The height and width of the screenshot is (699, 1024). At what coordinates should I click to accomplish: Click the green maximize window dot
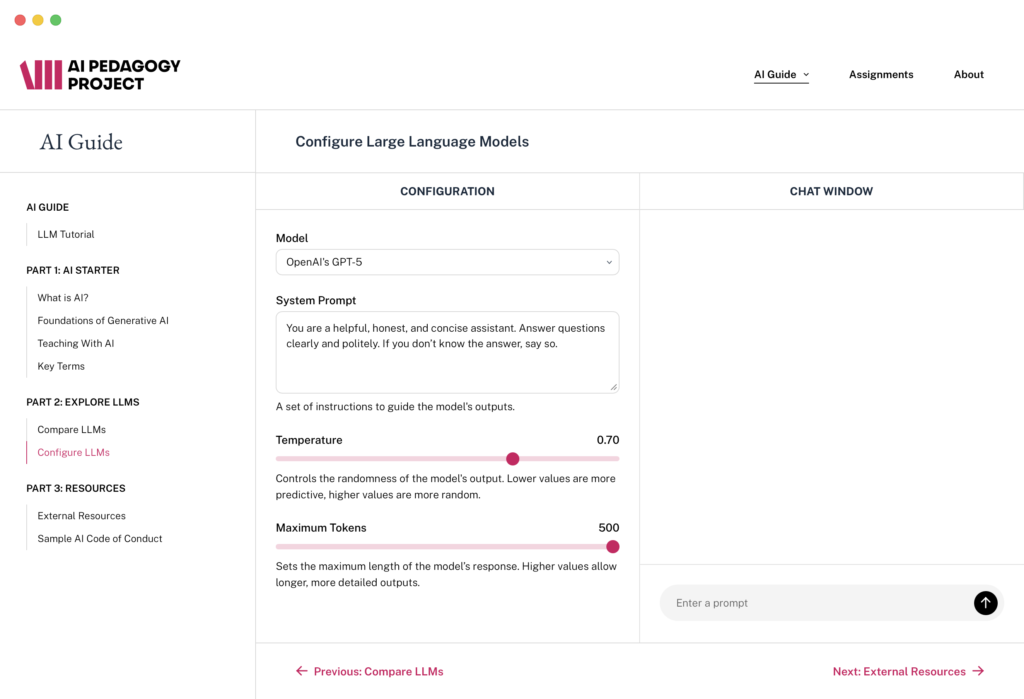click(x=56, y=20)
